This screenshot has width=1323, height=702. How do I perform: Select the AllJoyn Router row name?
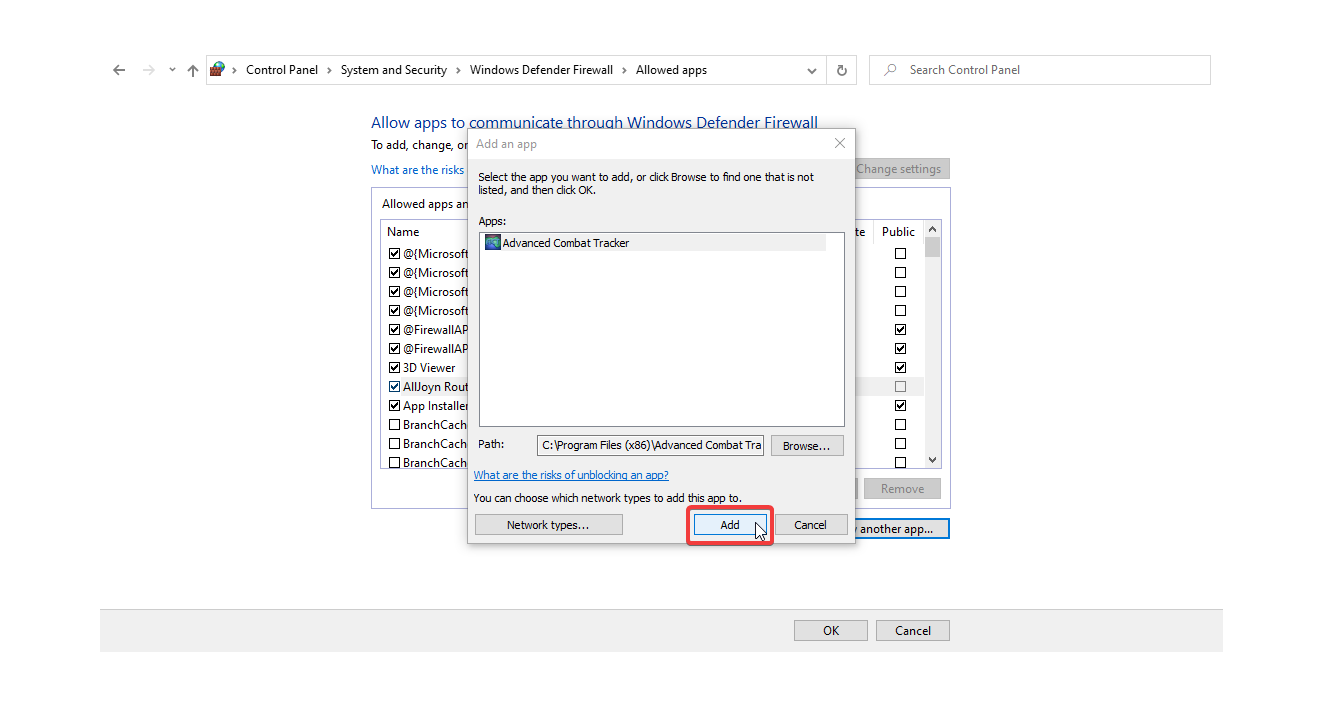point(435,387)
